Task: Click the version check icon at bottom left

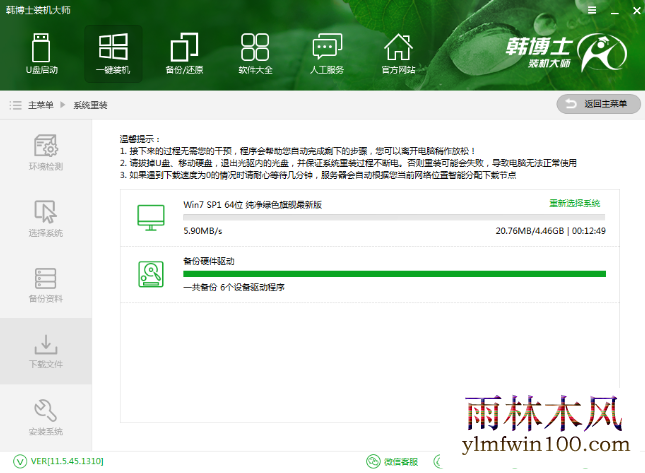Action: coord(20,461)
